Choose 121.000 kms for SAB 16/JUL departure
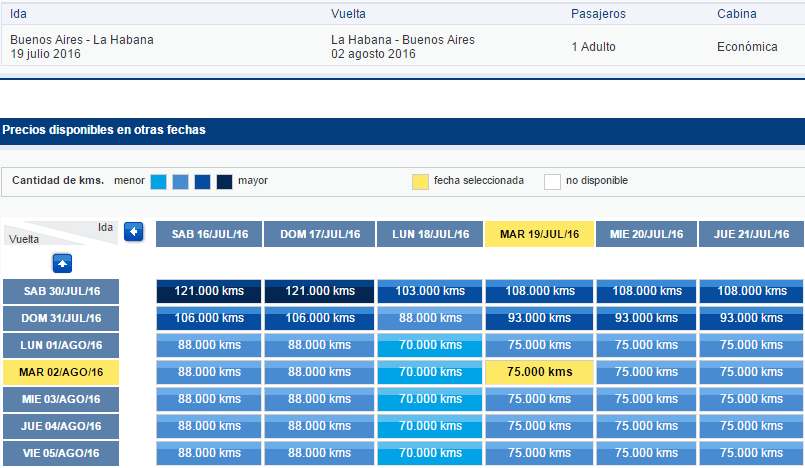 point(209,291)
